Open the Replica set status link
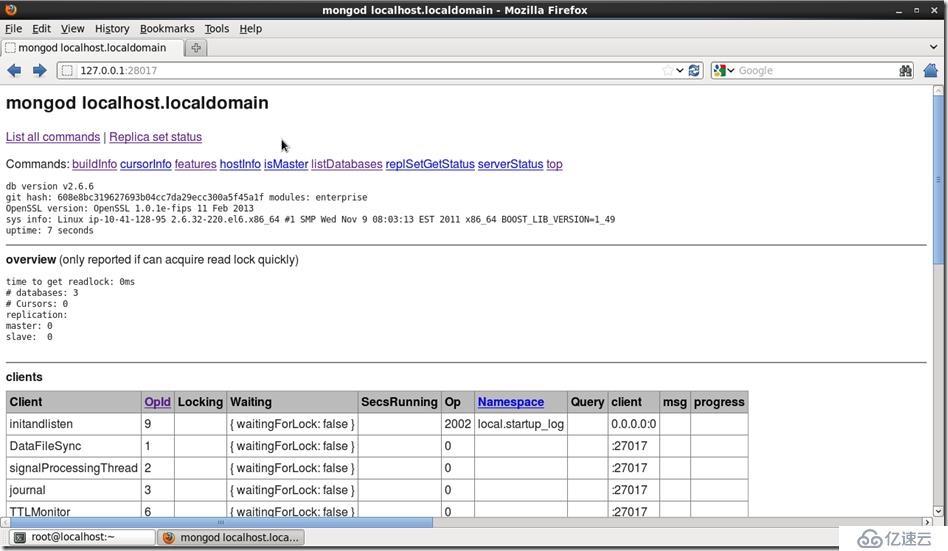 155,137
